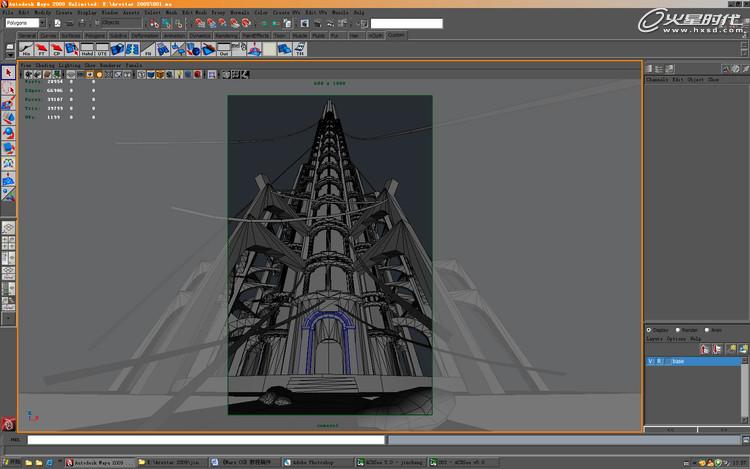Click the create new layer icon
This screenshot has width=750, height=469.
pyautogui.click(x=733, y=348)
